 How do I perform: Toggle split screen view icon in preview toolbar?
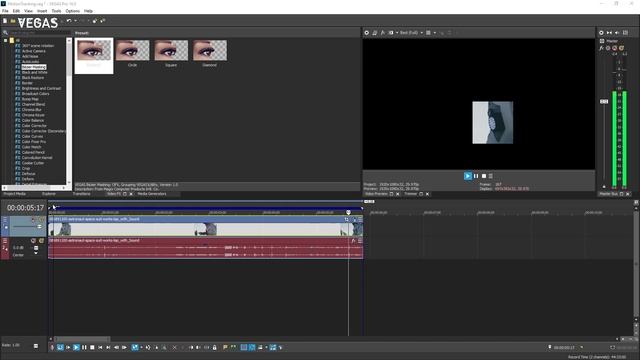(x=391, y=33)
